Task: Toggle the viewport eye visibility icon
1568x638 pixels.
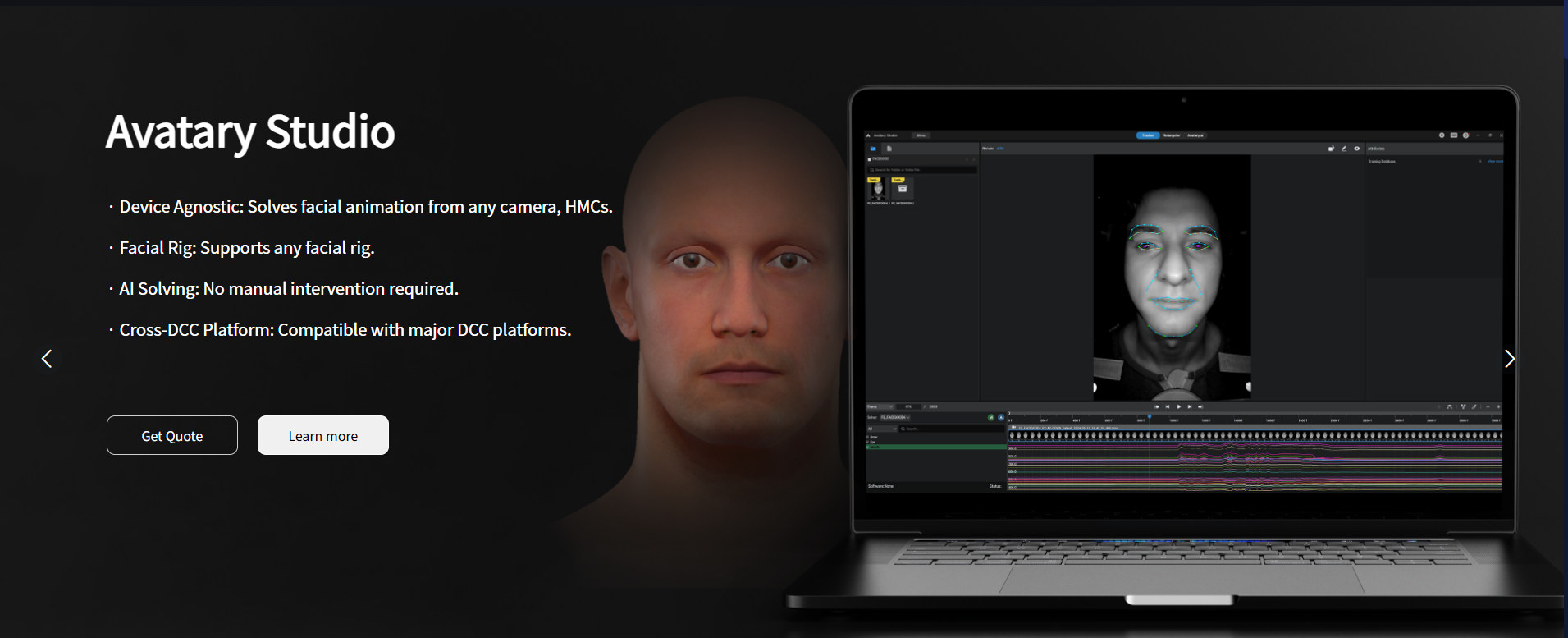Action: 1356,149
